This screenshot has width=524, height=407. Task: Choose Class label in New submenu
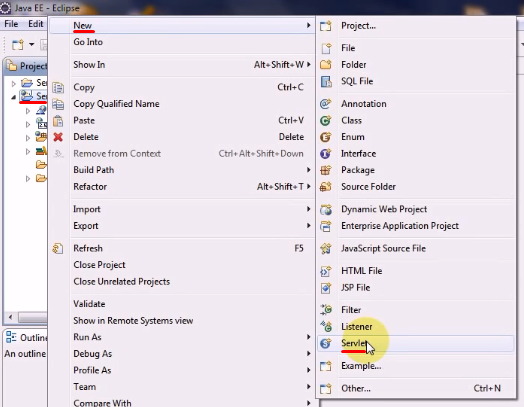(351, 121)
